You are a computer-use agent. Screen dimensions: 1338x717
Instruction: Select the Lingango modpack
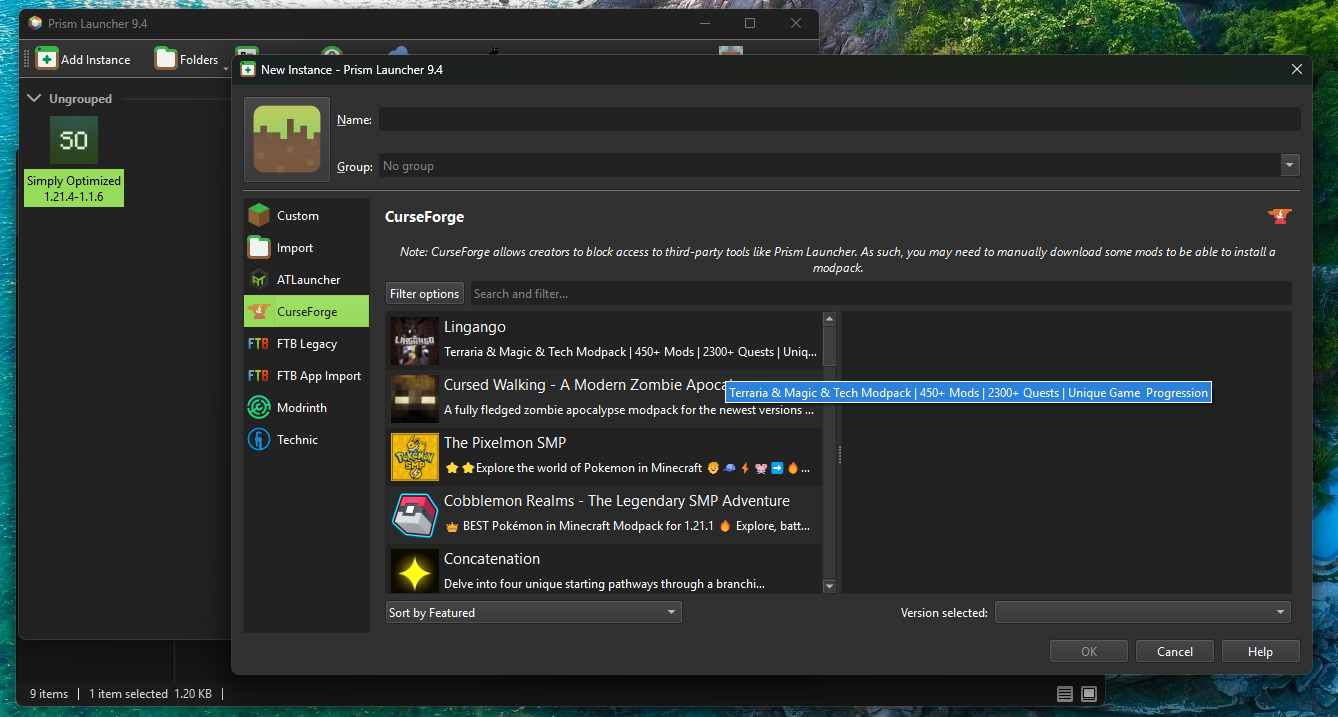click(x=604, y=340)
